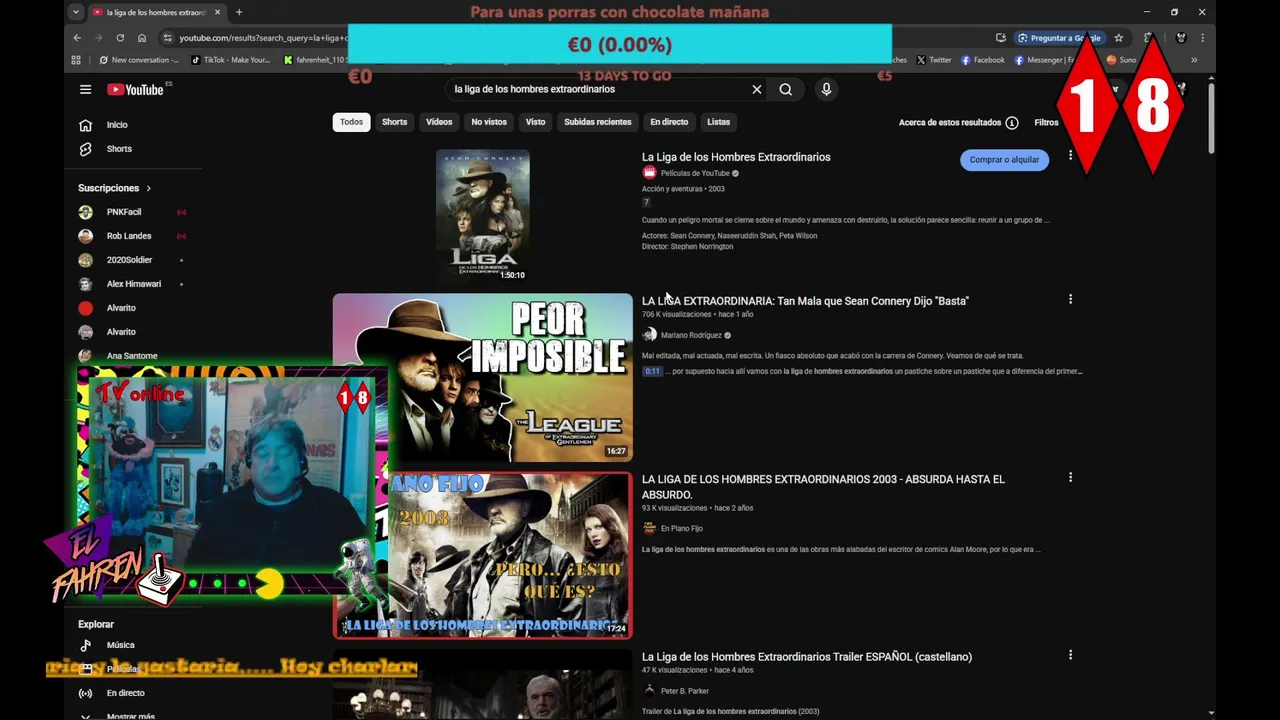Bookmark this page with the star
The width and height of the screenshot is (1280, 720).
click(x=1119, y=38)
